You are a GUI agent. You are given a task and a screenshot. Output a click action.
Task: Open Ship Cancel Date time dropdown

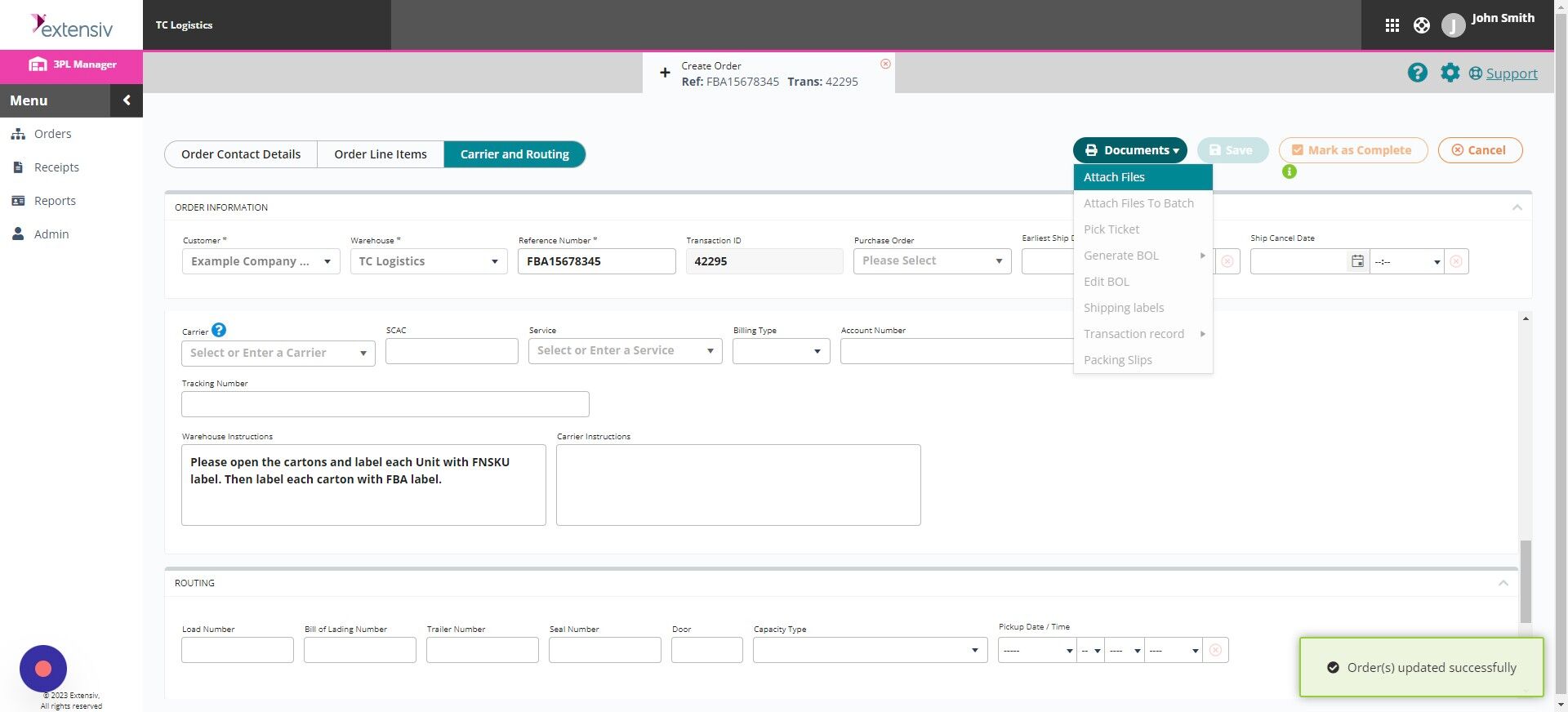click(1407, 261)
